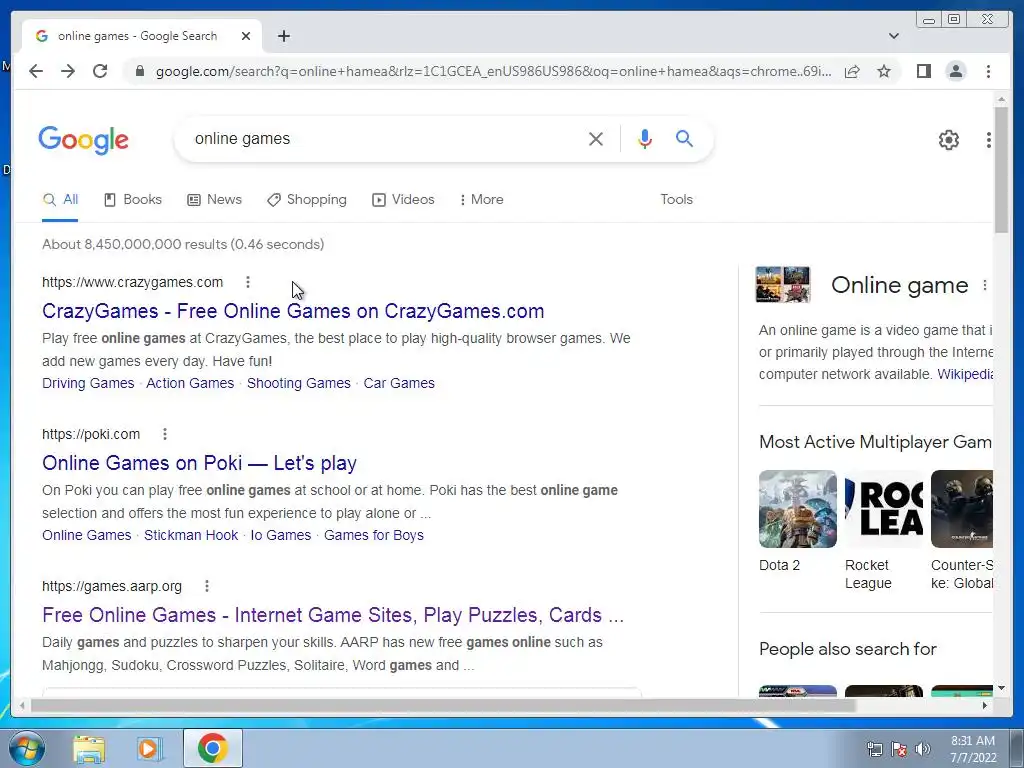The height and width of the screenshot is (768, 1024).
Task: Click the horizontal scrollbar left arrow
Action: coord(22,705)
